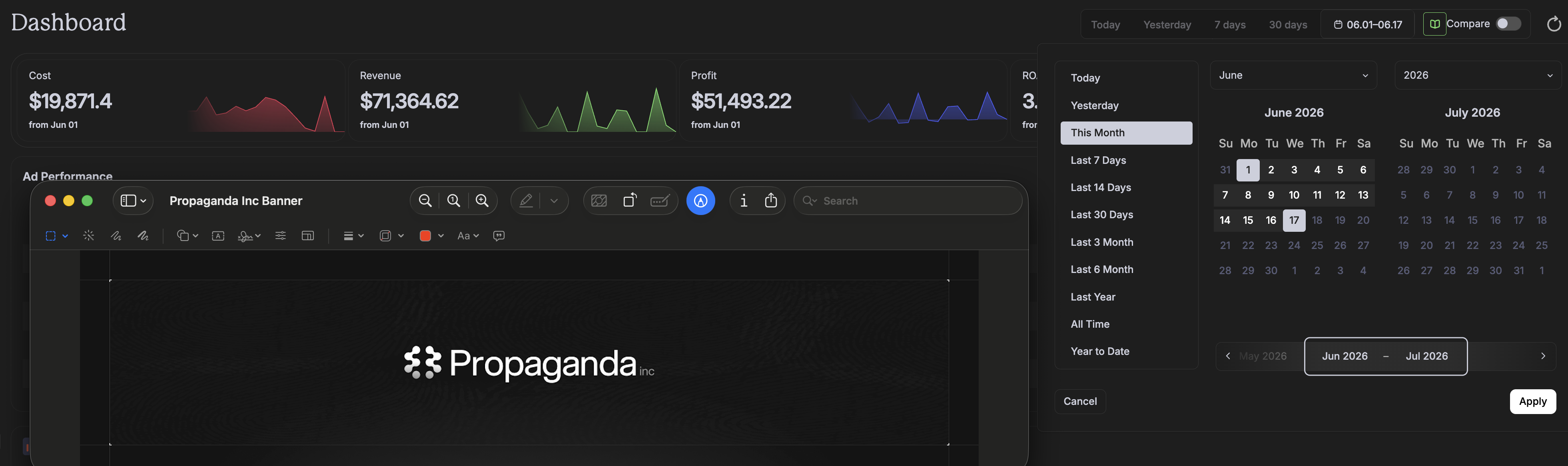This screenshot has height=466, width=1568.
Task: Select the rectangular selection tool
Action: tap(50, 236)
